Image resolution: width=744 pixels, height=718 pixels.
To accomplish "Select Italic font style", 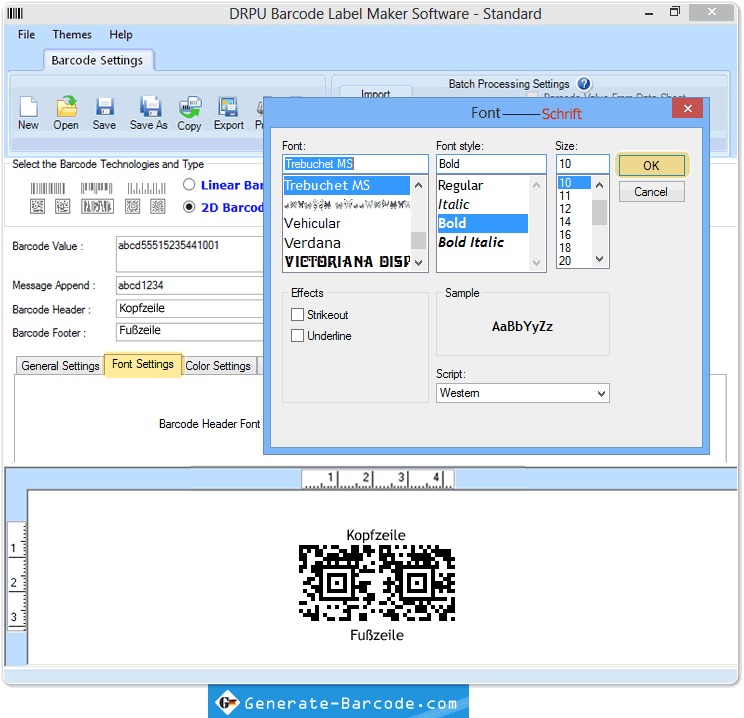I will coord(483,204).
